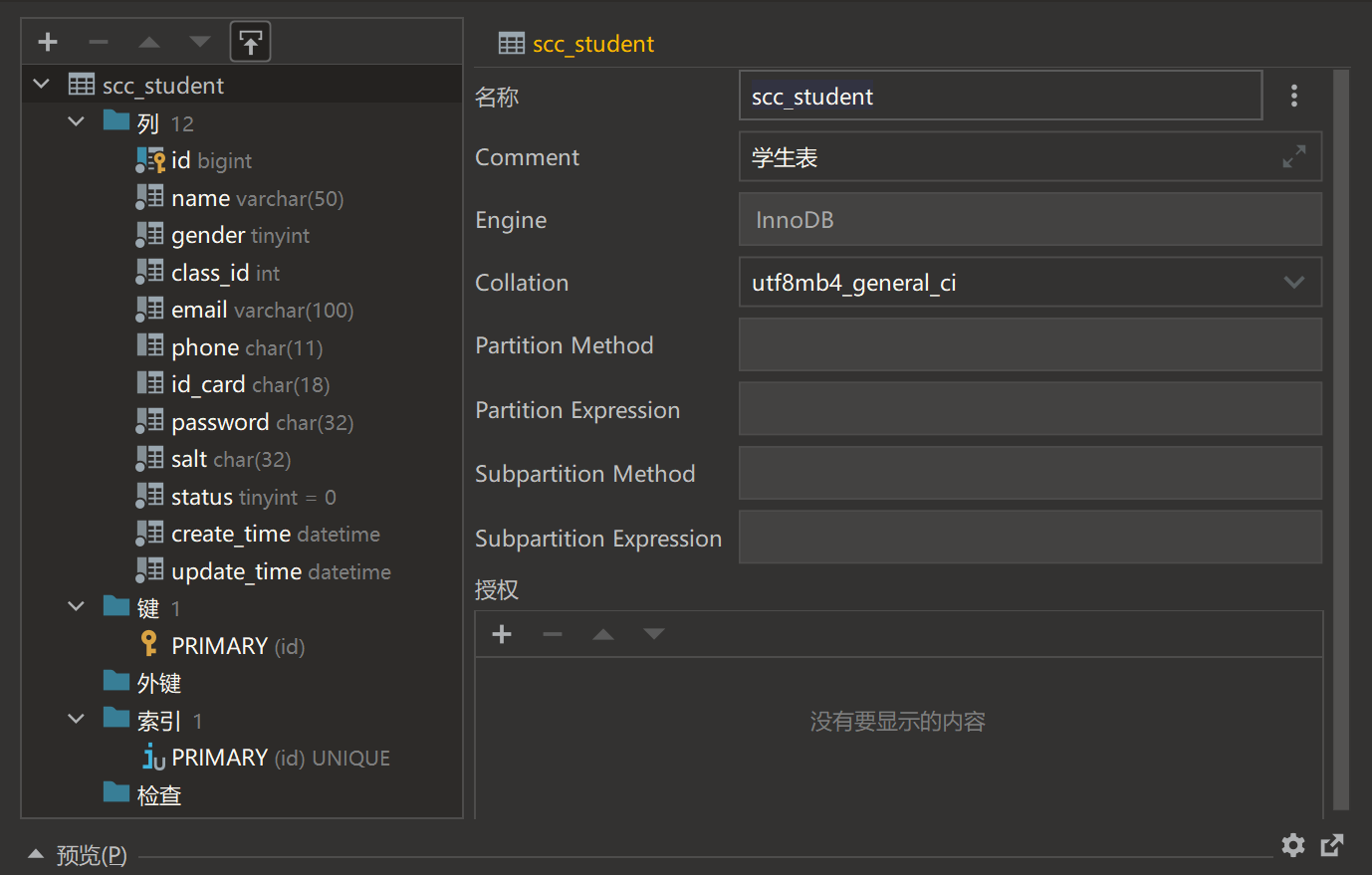Click the 外键 folder icon
Viewport: 1372px width, 875px height.
(x=116, y=681)
